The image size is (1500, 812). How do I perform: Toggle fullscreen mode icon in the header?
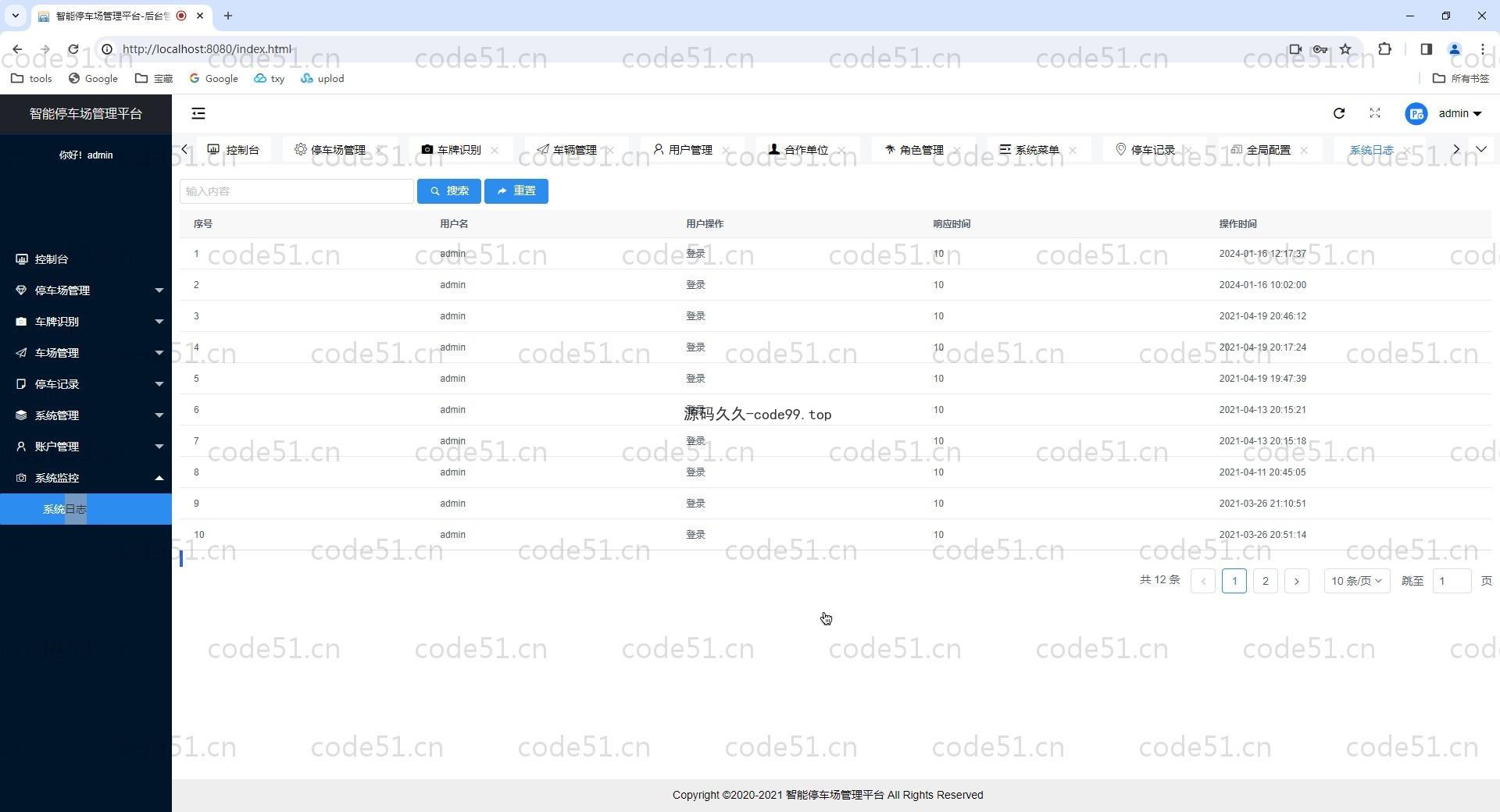point(1375,114)
